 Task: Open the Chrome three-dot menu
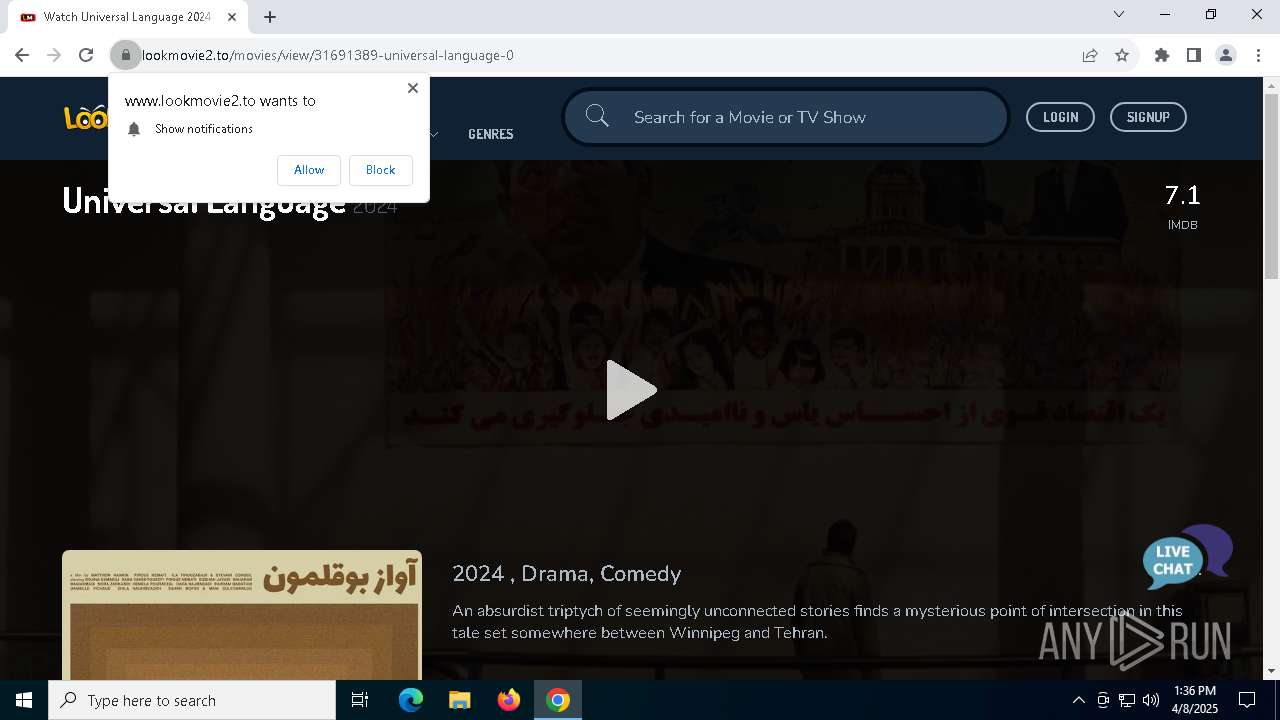click(x=1257, y=55)
